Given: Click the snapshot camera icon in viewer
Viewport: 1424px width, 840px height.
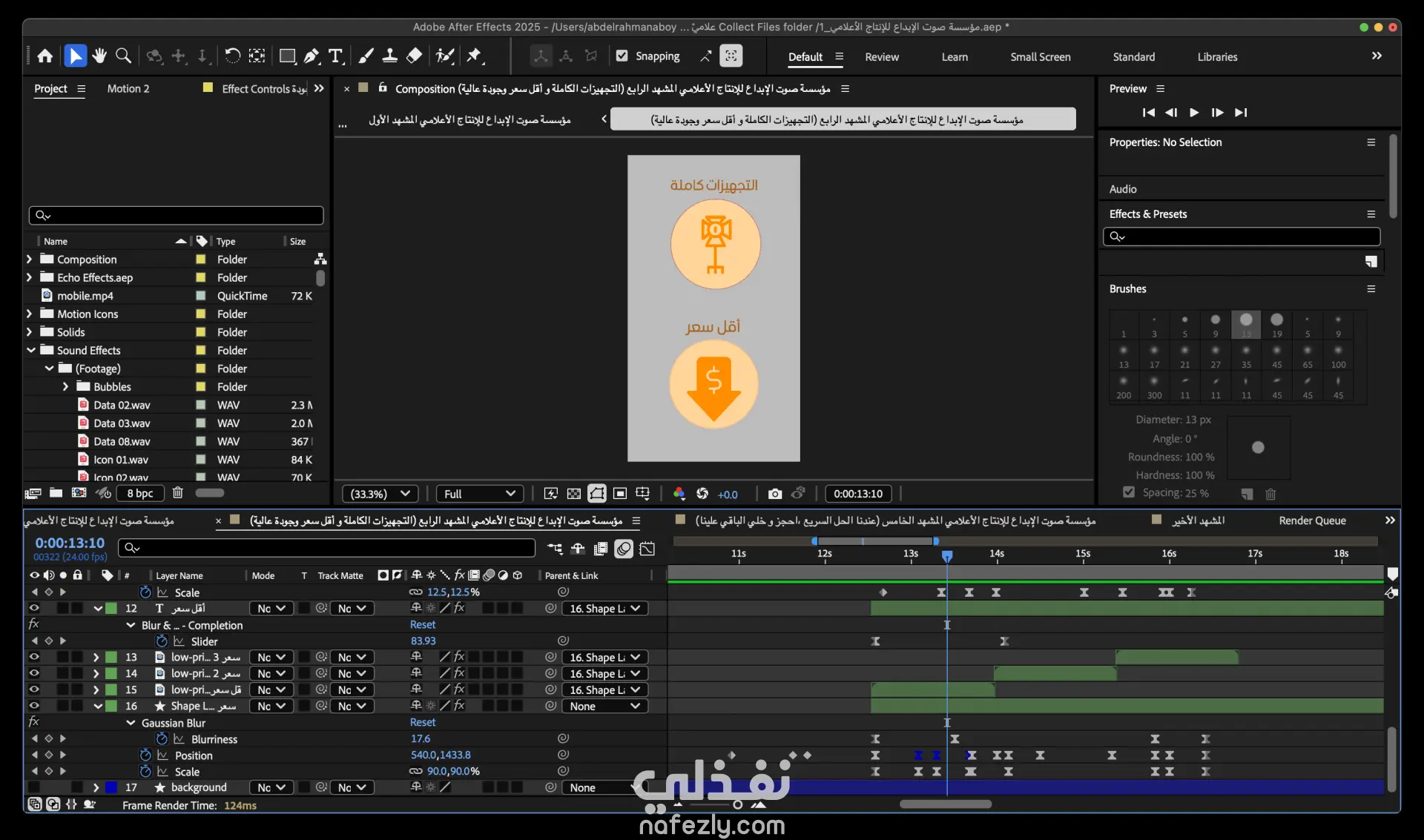Looking at the screenshot, I should [775, 494].
